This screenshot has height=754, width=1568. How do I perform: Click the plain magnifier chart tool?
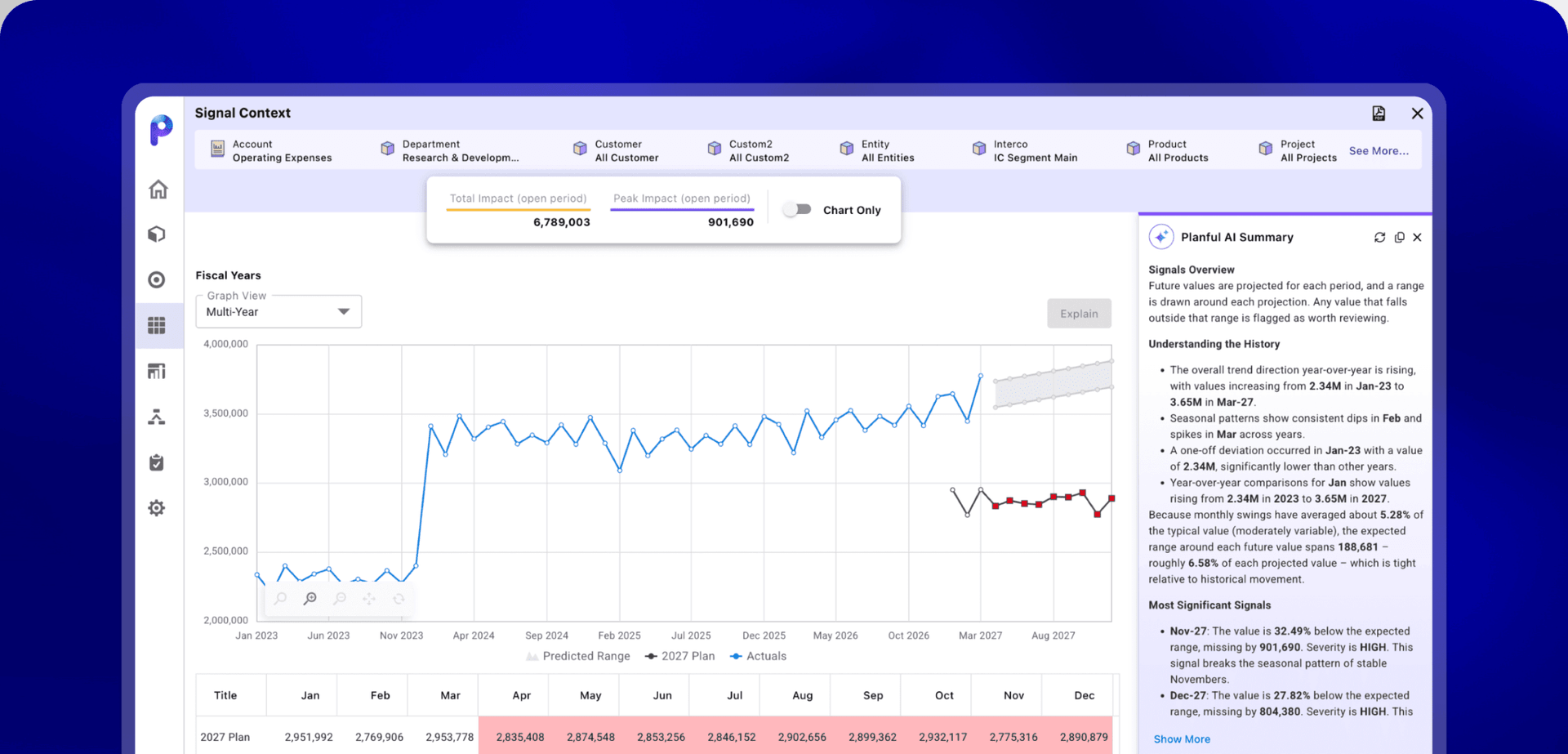[280, 599]
